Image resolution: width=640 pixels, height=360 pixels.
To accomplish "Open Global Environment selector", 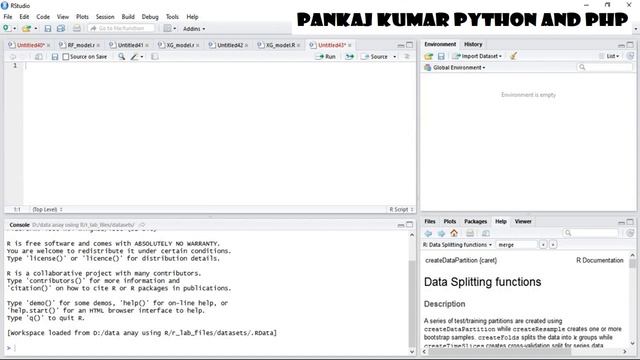I will click(455, 67).
